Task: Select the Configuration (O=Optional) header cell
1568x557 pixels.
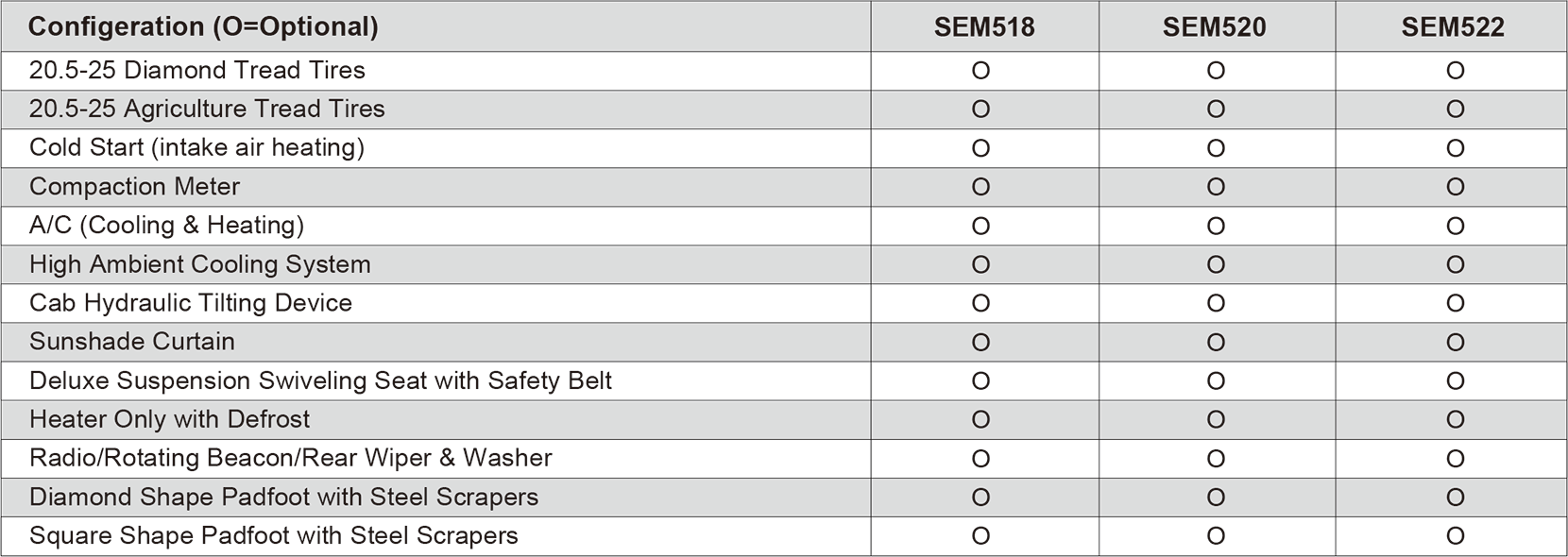Action: pos(203,27)
